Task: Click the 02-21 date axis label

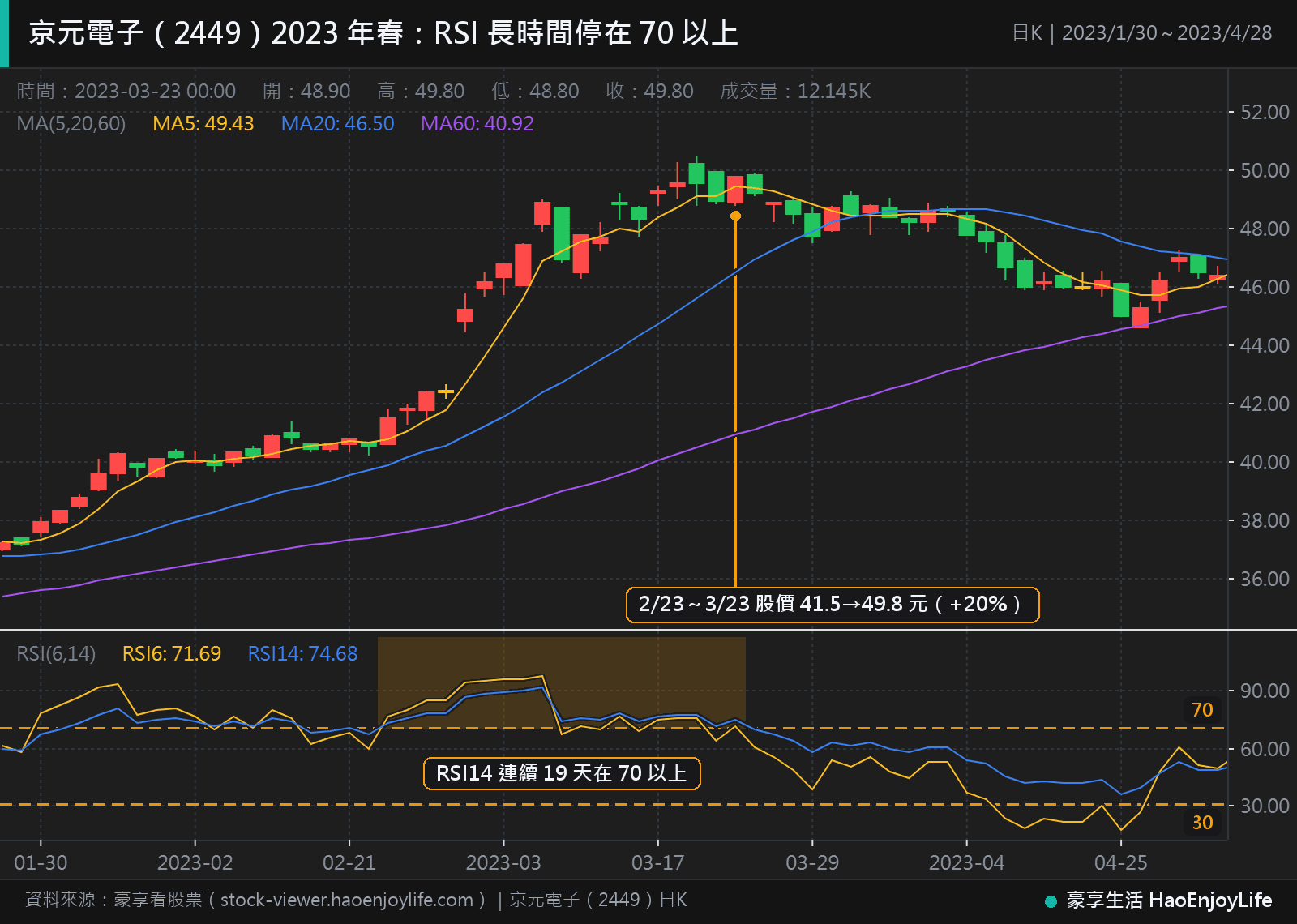Action: 349,862
